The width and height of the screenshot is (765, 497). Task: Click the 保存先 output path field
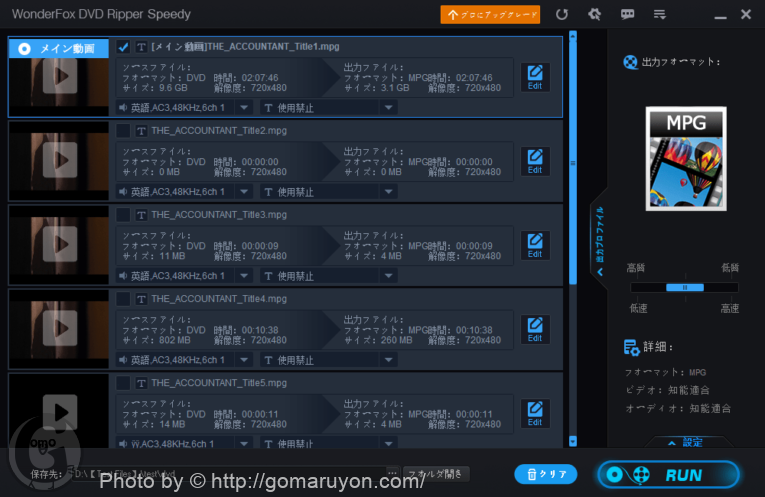(x=228, y=474)
